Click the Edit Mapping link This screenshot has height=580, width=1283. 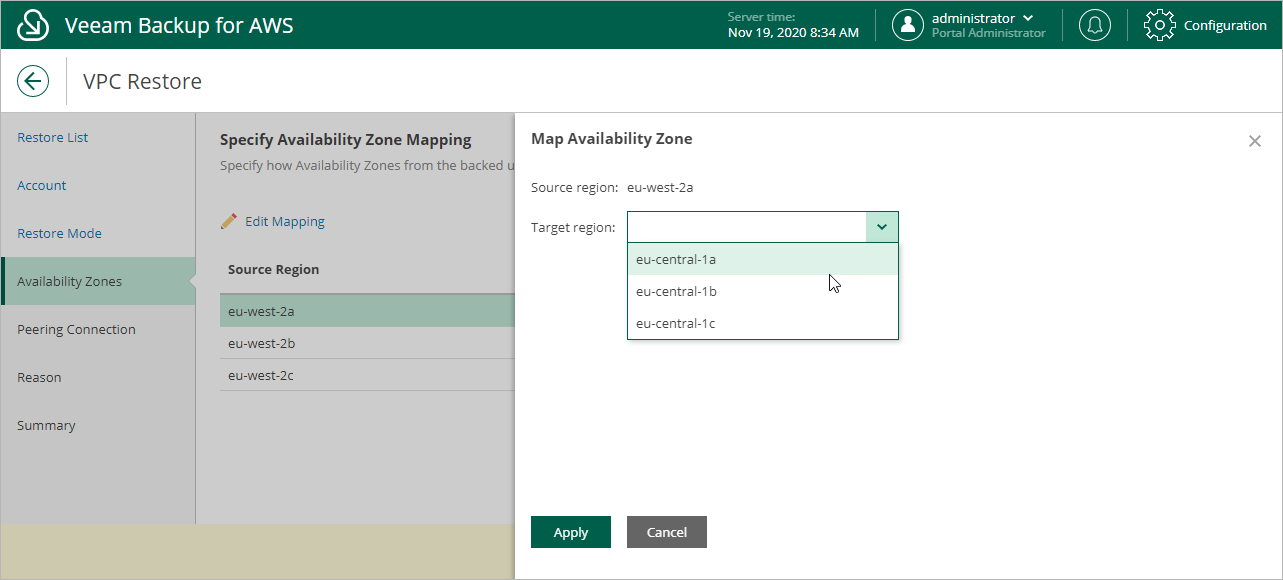coord(285,221)
